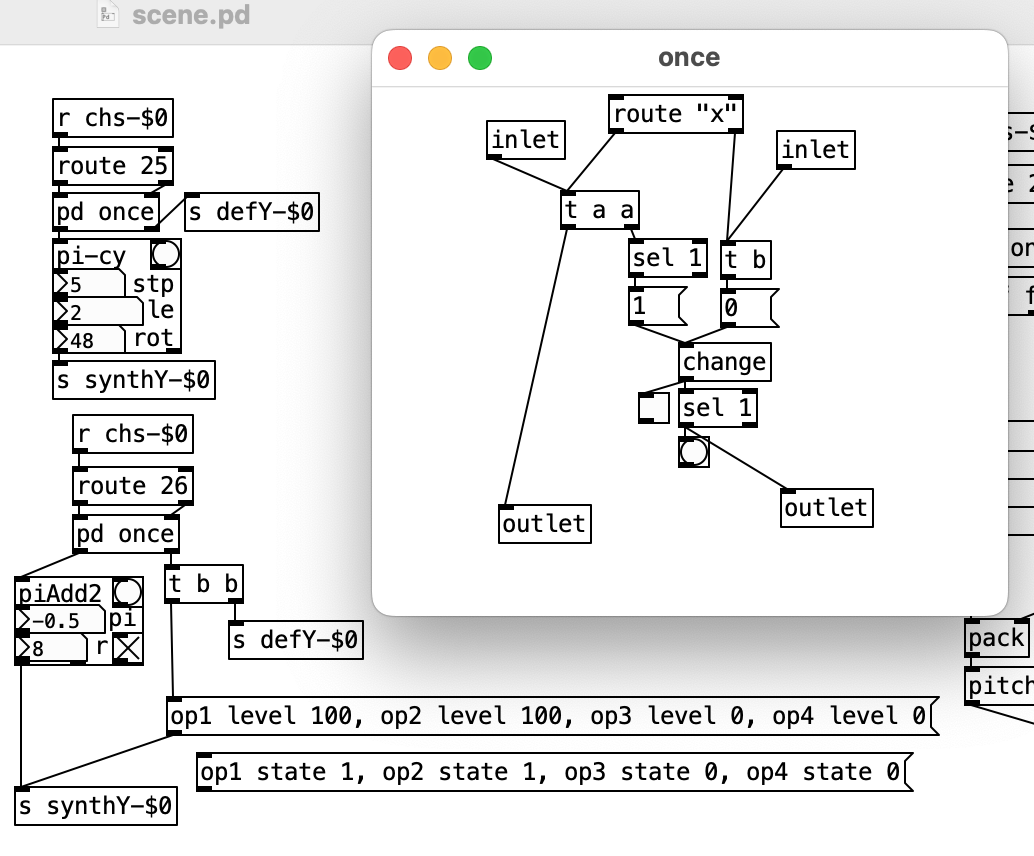Select the left inlet object in once window
Screen dimensions: 1034x856
[x=526, y=140]
